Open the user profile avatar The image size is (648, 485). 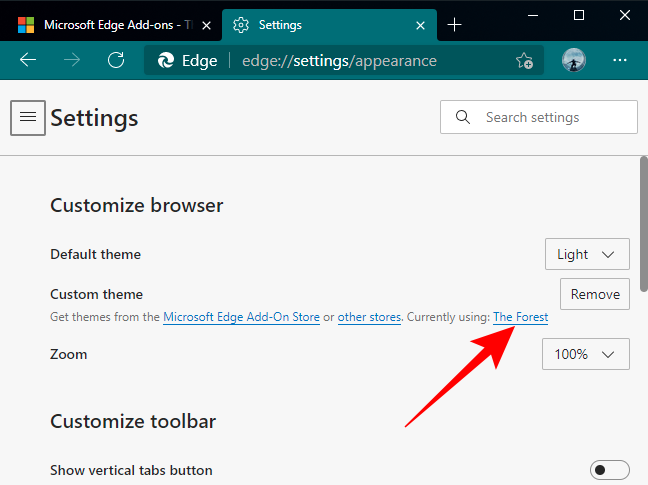click(574, 60)
